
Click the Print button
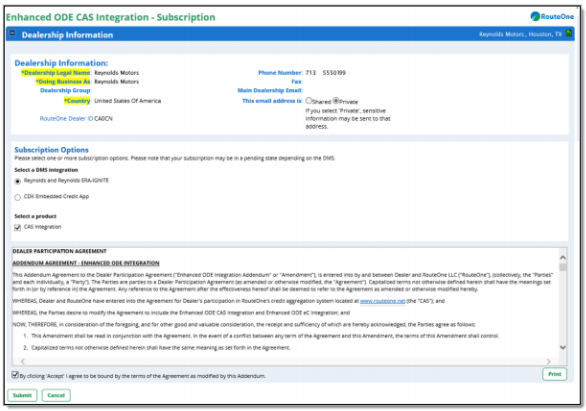(x=555, y=374)
